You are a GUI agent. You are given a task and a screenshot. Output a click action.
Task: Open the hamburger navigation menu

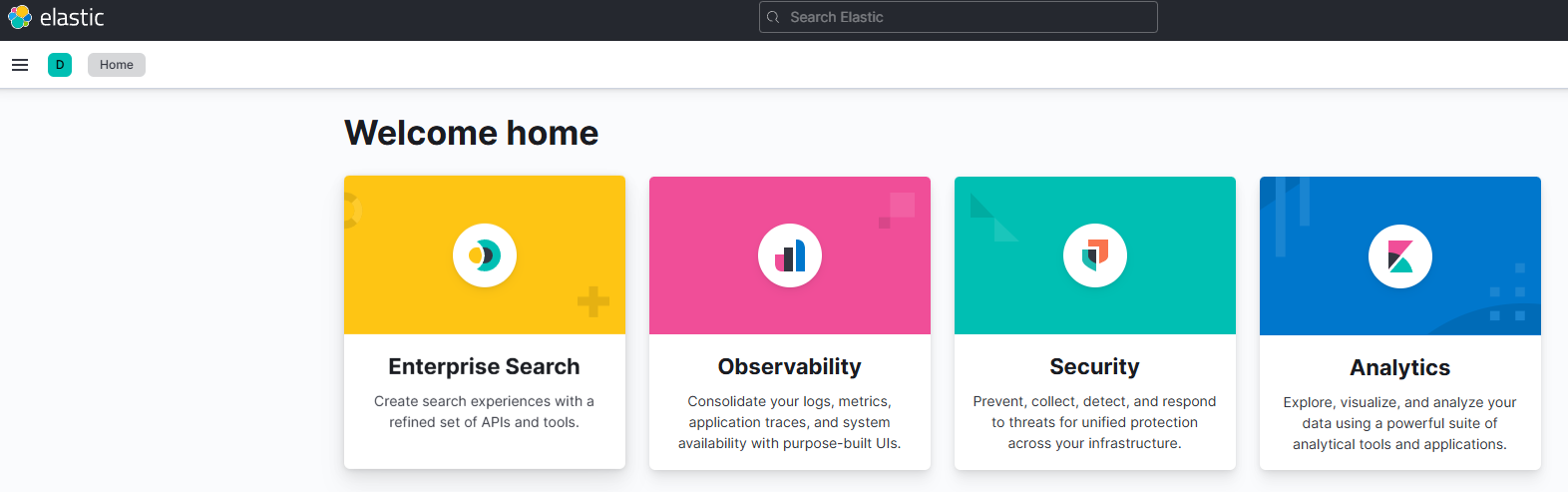coord(20,65)
